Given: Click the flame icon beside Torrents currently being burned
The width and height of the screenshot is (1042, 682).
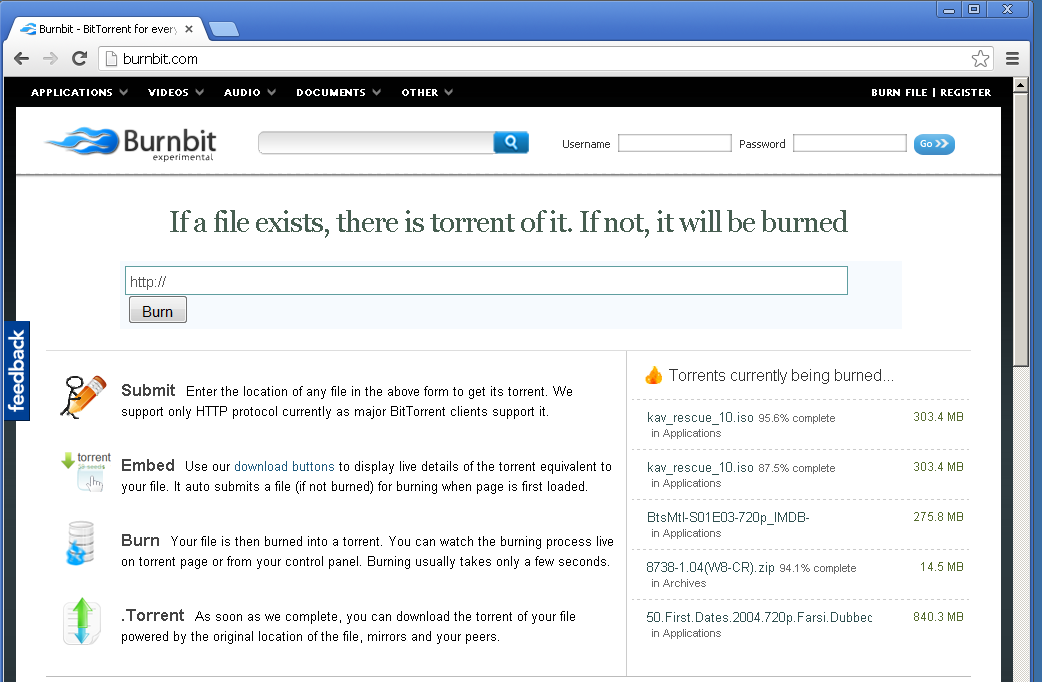Looking at the screenshot, I should click(x=654, y=375).
